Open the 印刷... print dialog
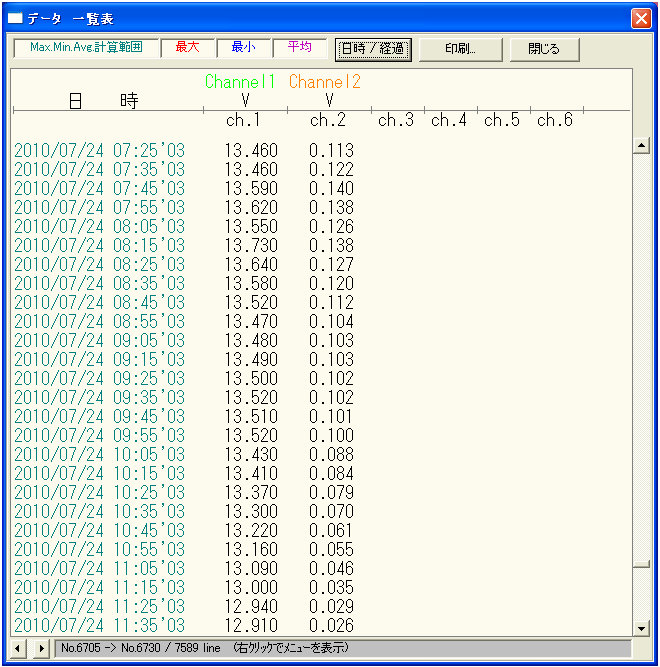The width and height of the screenshot is (660, 667). (461, 49)
